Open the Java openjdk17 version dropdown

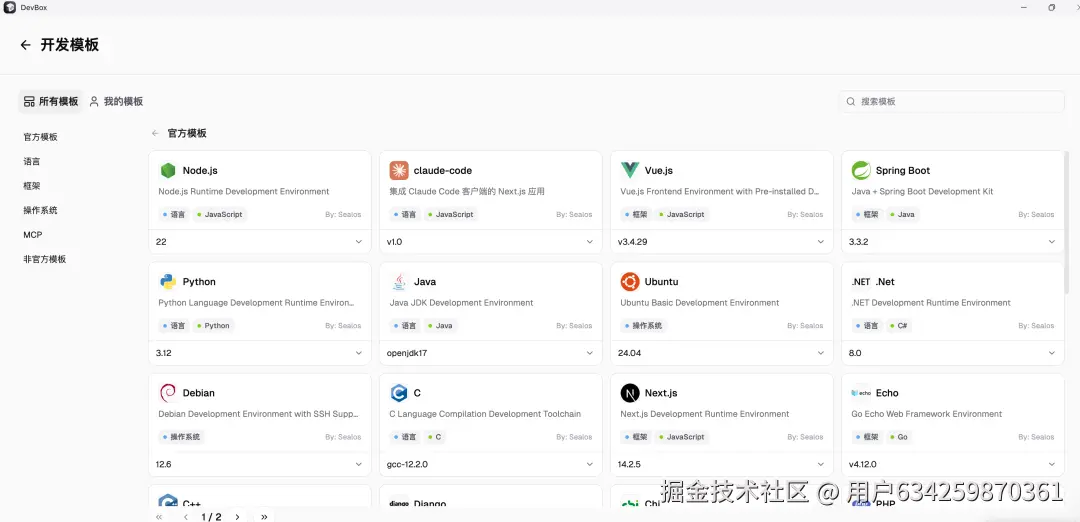tap(491, 353)
